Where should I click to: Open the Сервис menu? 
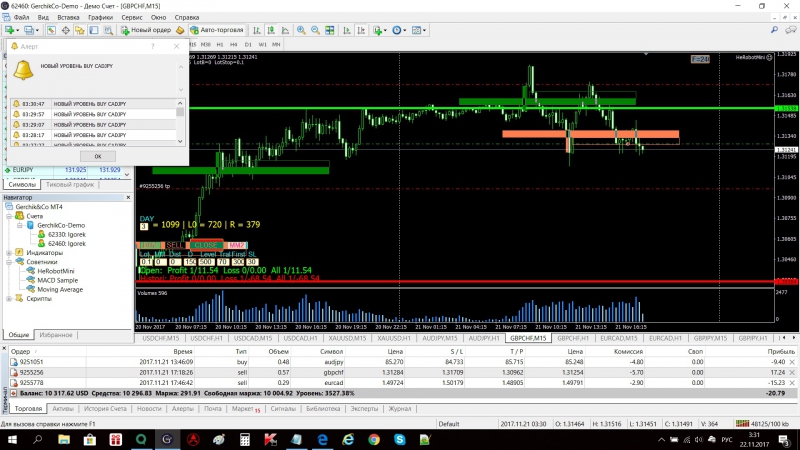click(131, 18)
